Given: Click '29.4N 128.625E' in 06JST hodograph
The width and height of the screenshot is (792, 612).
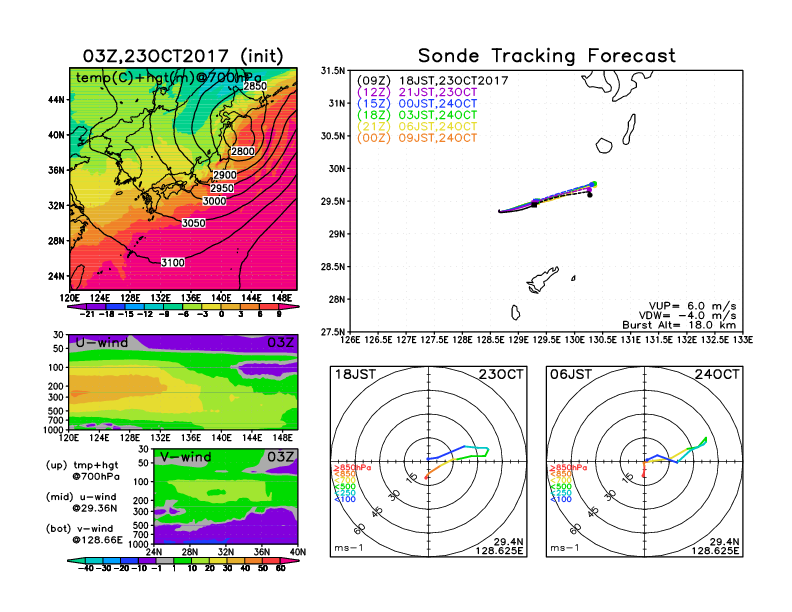Looking at the screenshot, I should pyautogui.click(x=716, y=546).
